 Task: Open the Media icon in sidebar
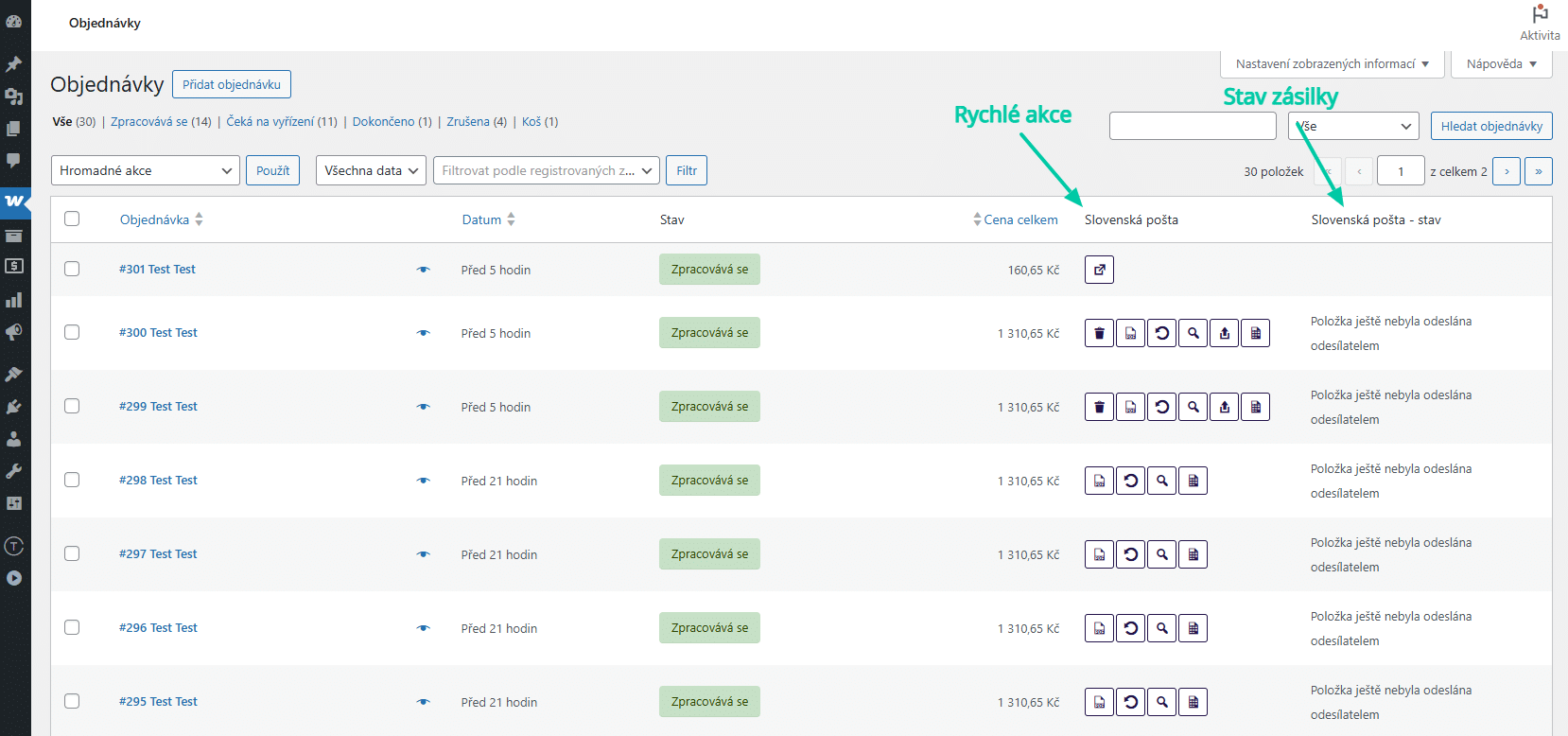coord(14,96)
